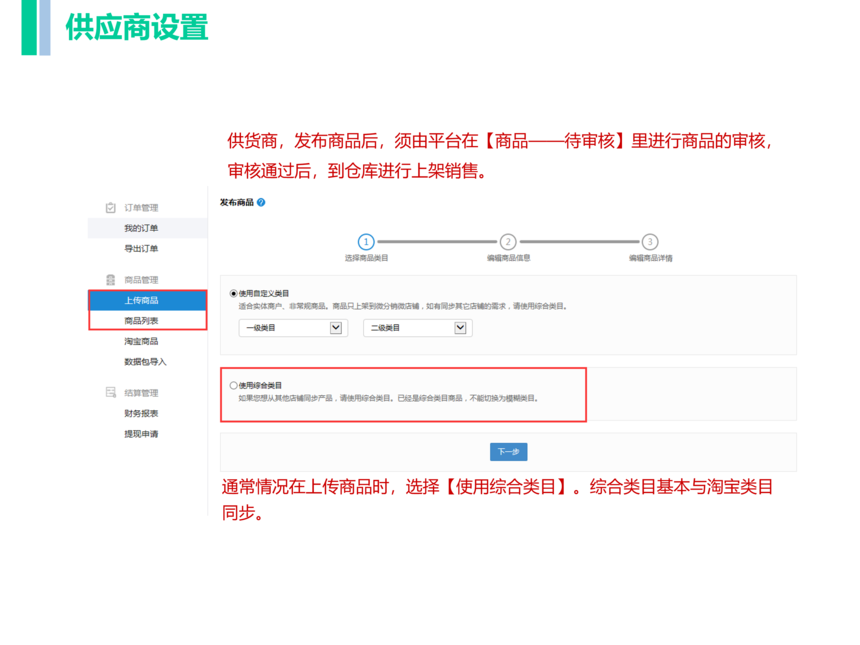Select the 使用综合类目 radio button
Image resolution: width=860 pixels, height=645 pixels.
234,385
